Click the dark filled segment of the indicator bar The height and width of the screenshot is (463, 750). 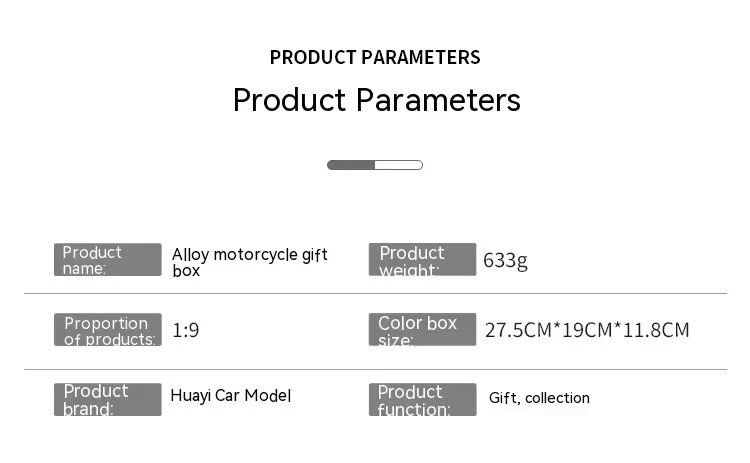pos(351,165)
